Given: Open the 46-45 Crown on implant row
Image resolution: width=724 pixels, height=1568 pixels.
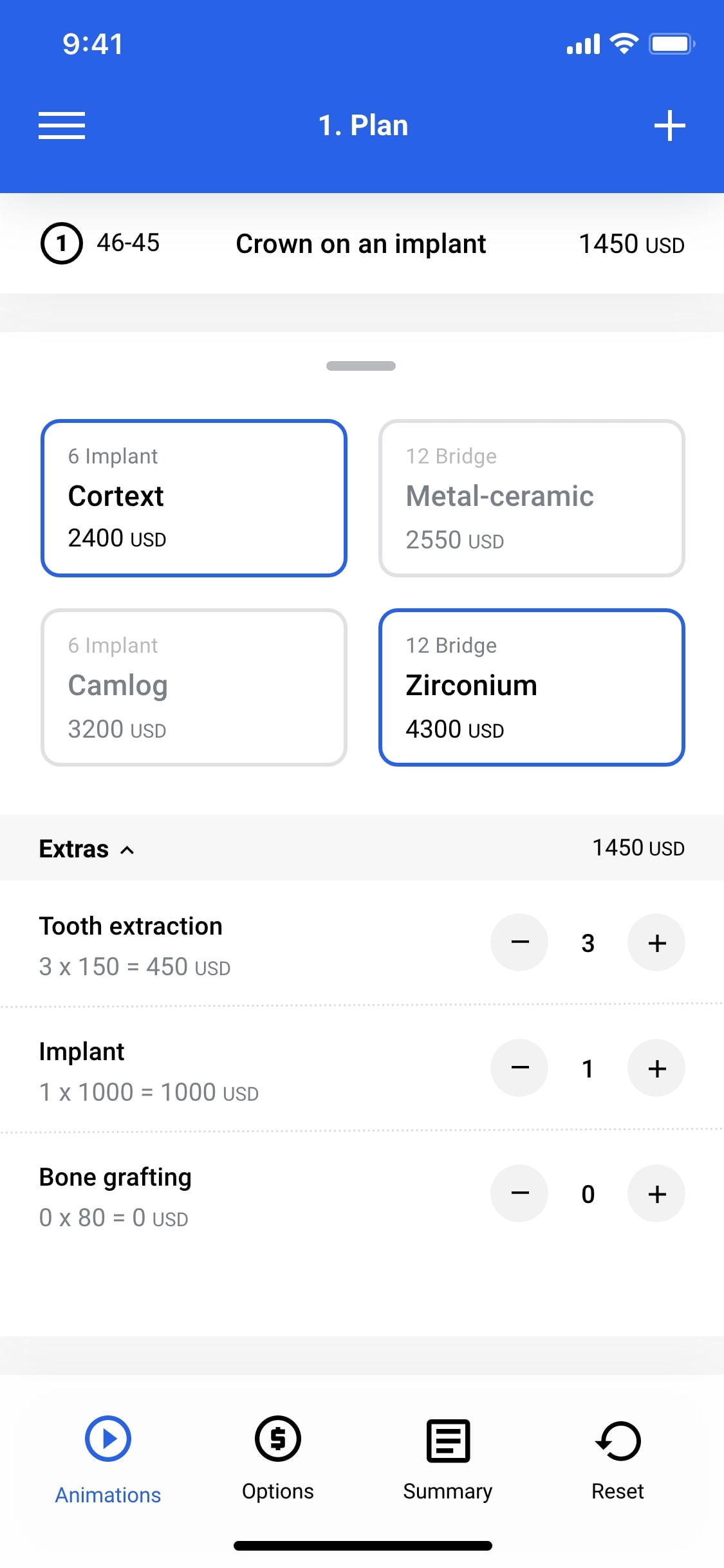Looking at the screenshot, I should click(x=361, y=244).
